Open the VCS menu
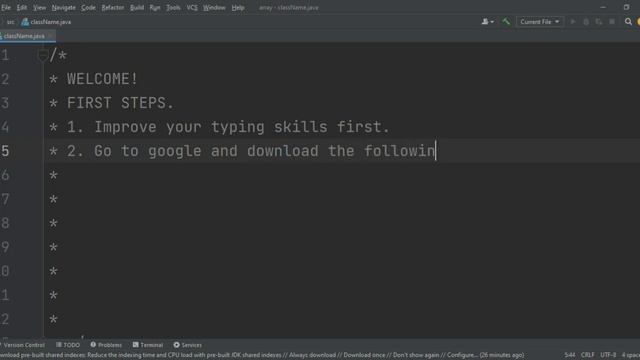 click(x=192, y=8)
